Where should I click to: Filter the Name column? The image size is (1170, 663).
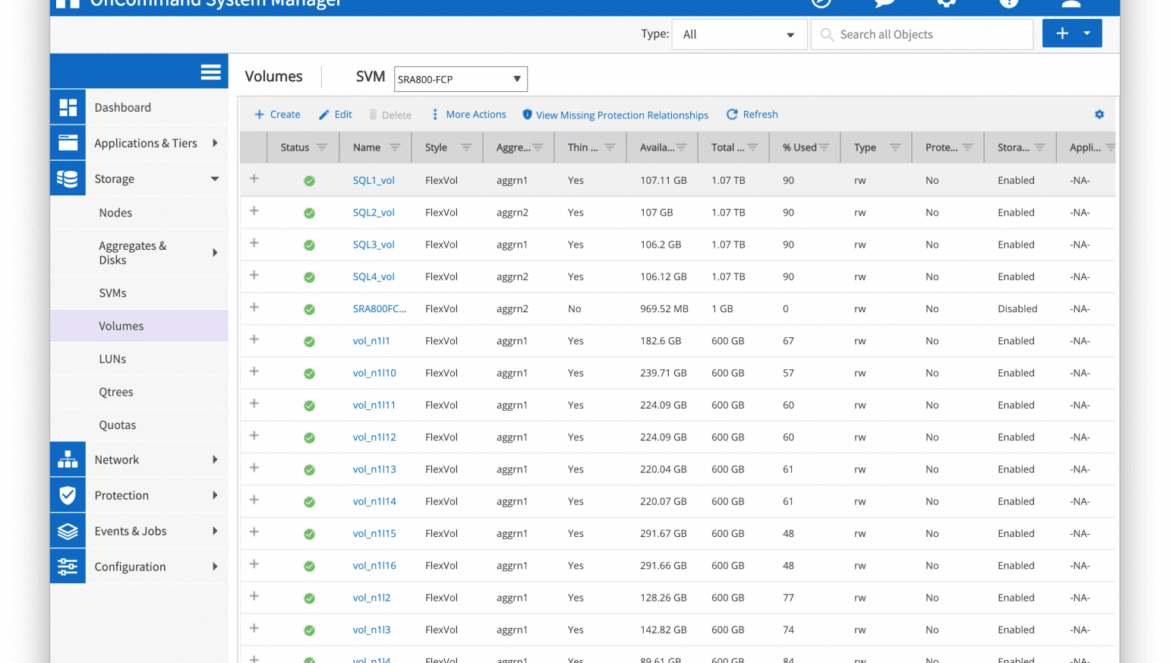pyautogui.click(x=395, y=147)
